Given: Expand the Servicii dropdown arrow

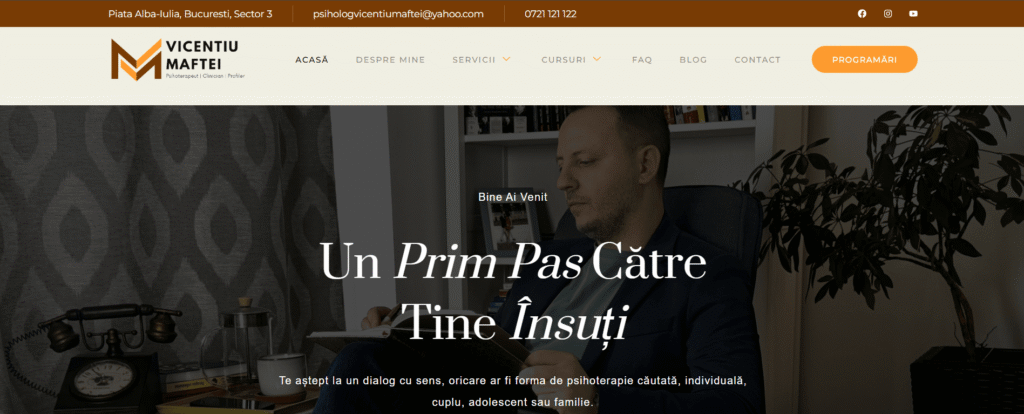Looking at the screenshot, I should click(505, 59).
